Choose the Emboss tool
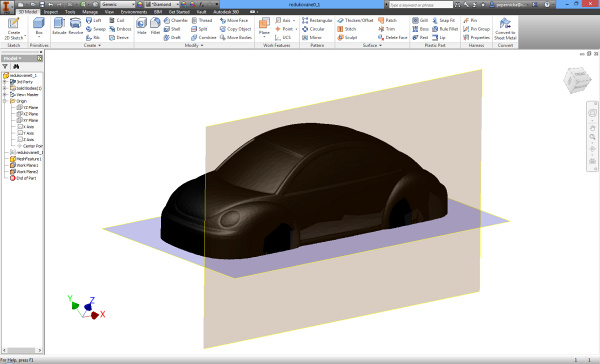 pos(120,29)
